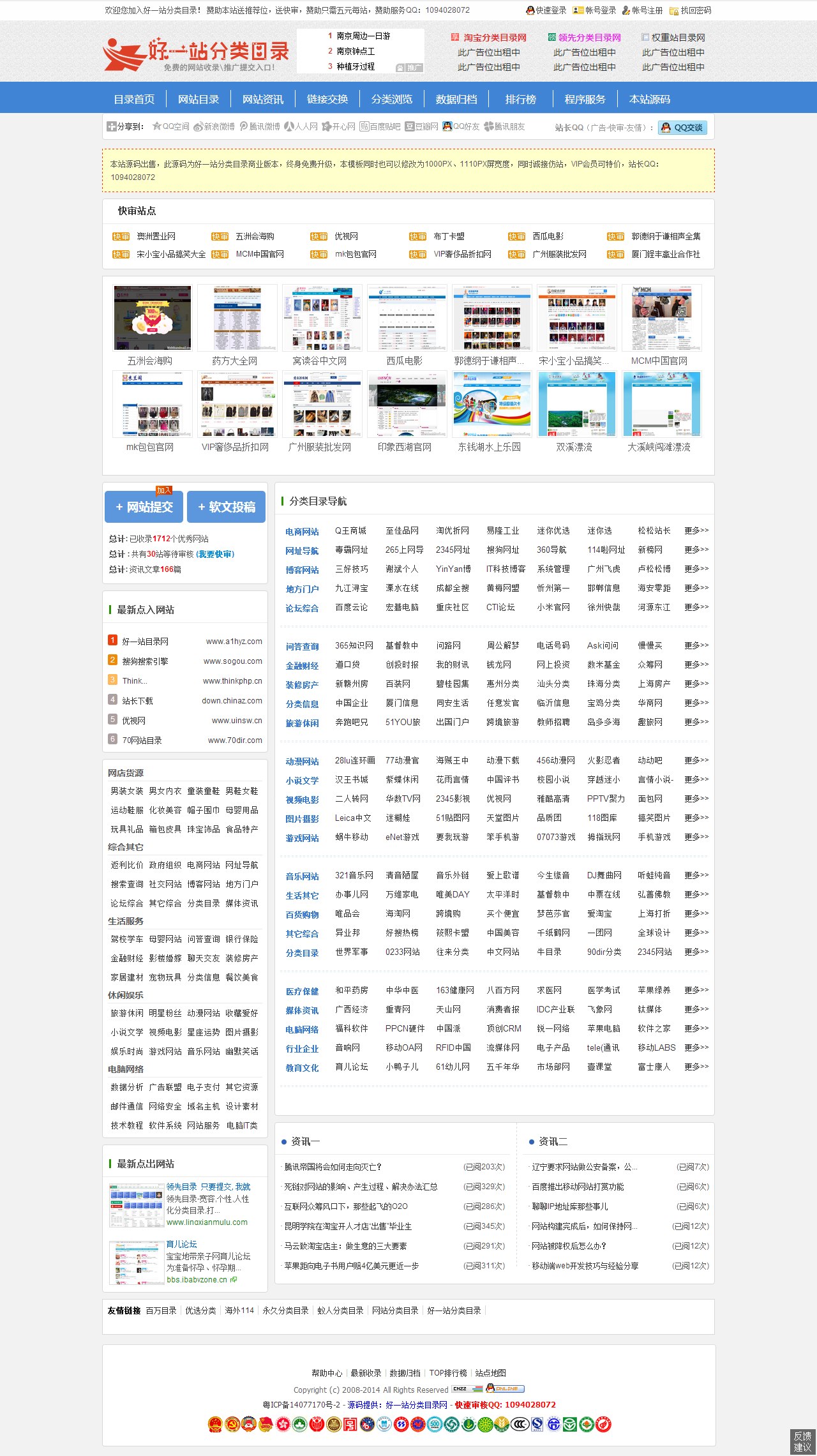Image resolution: width=817 pixels, height=1456 pixels.
Task: Open the 网址导航 category link
Action: (302, 551)
